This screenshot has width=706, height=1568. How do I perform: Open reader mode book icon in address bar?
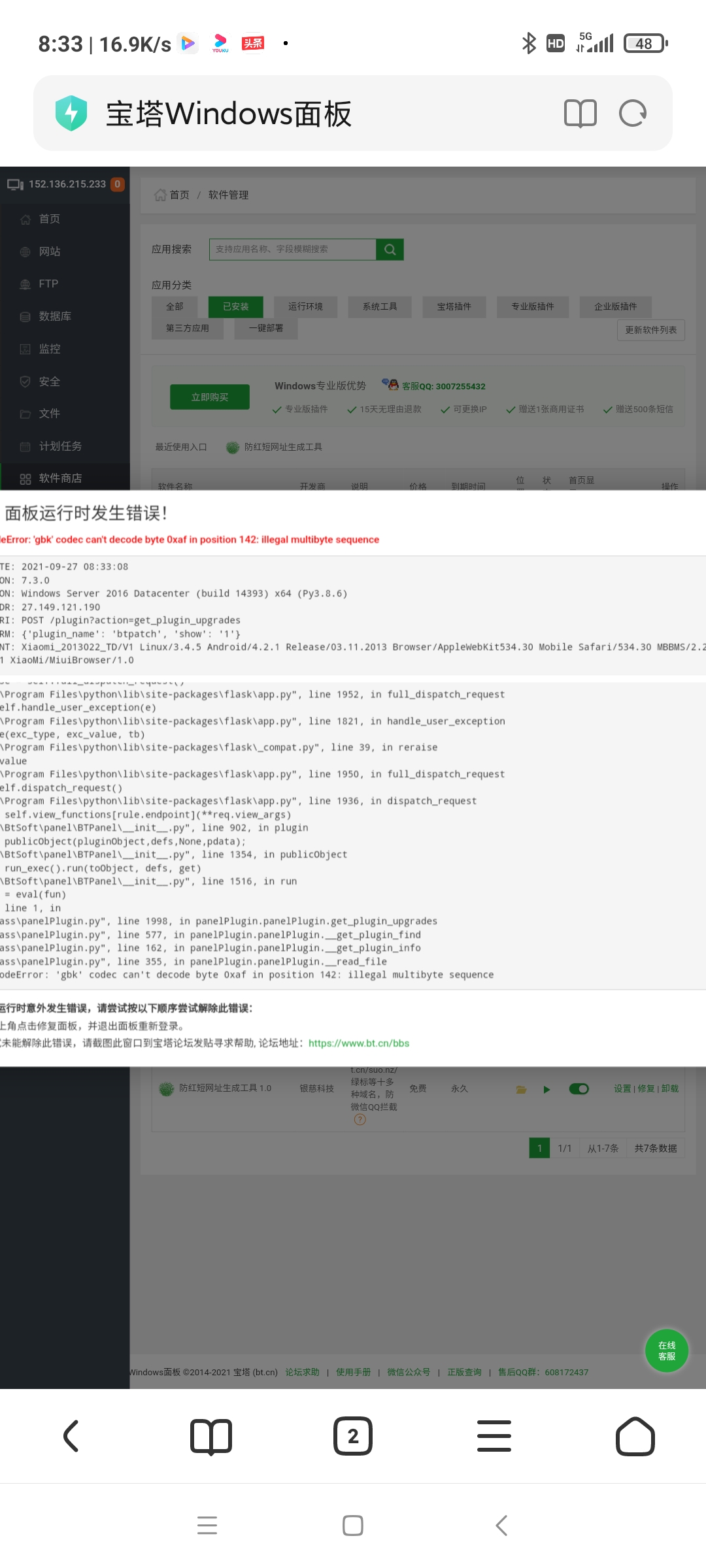pos(580,114)
